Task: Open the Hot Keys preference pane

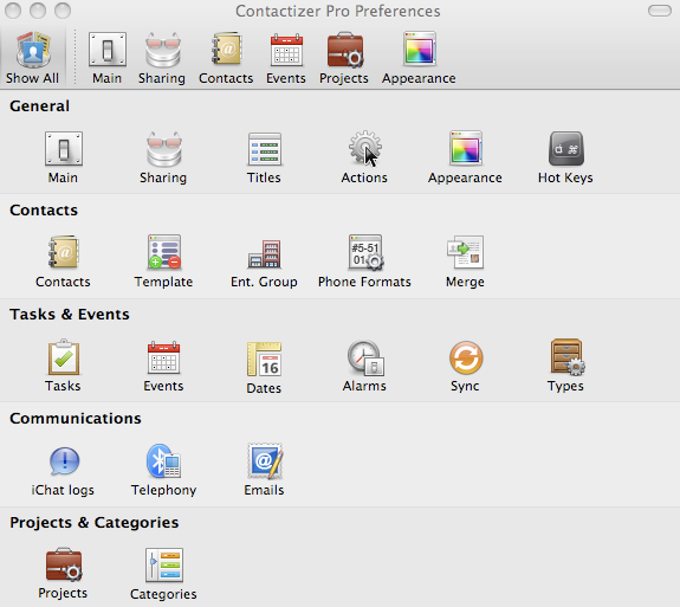Action: pyautogui.click(x=566, y=157)
